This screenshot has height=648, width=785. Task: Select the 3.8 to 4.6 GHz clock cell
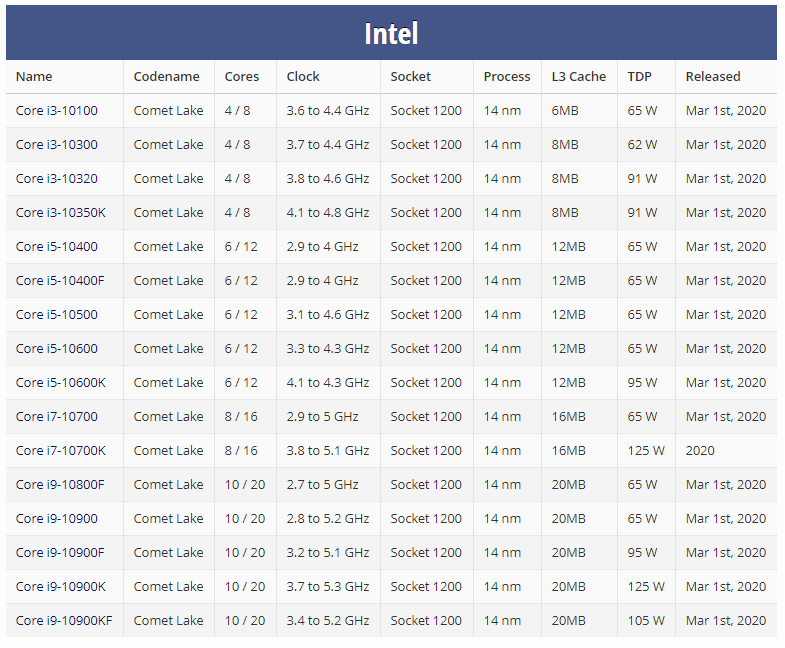pyautogui.click(x=328, y=179)
